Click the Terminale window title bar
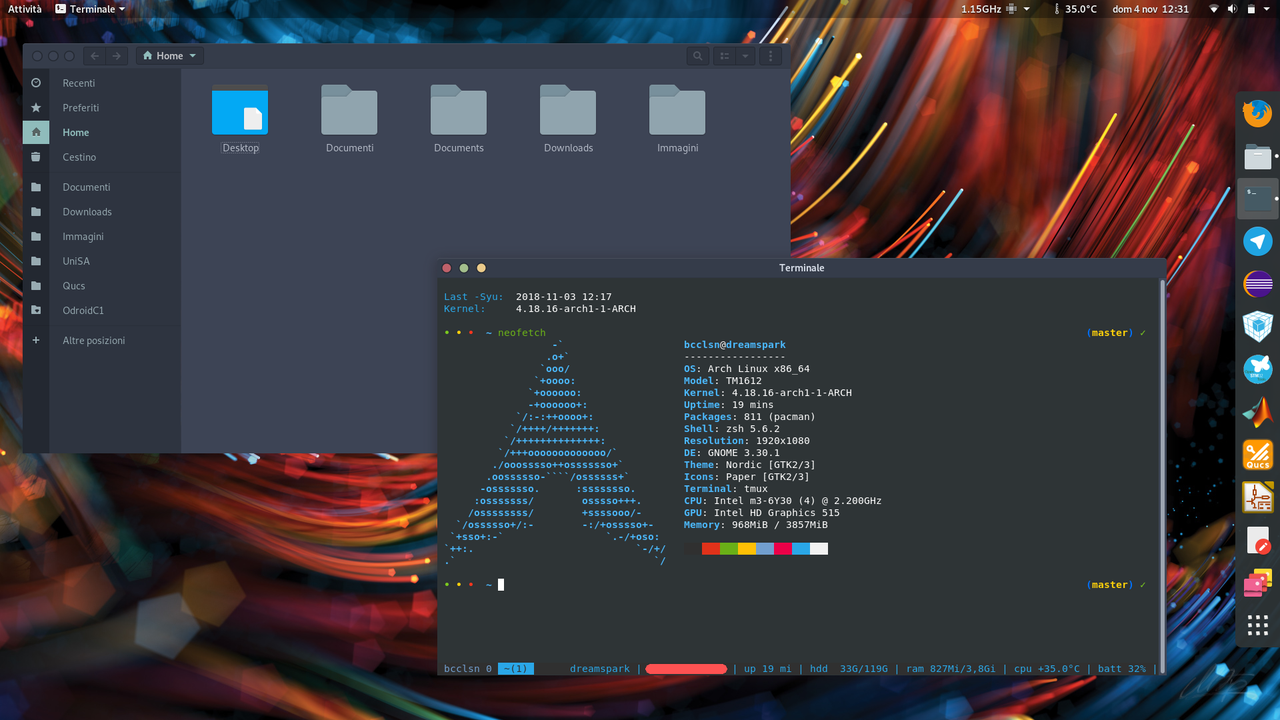The height and width of the screenshot is (720, 1280). 802,268
